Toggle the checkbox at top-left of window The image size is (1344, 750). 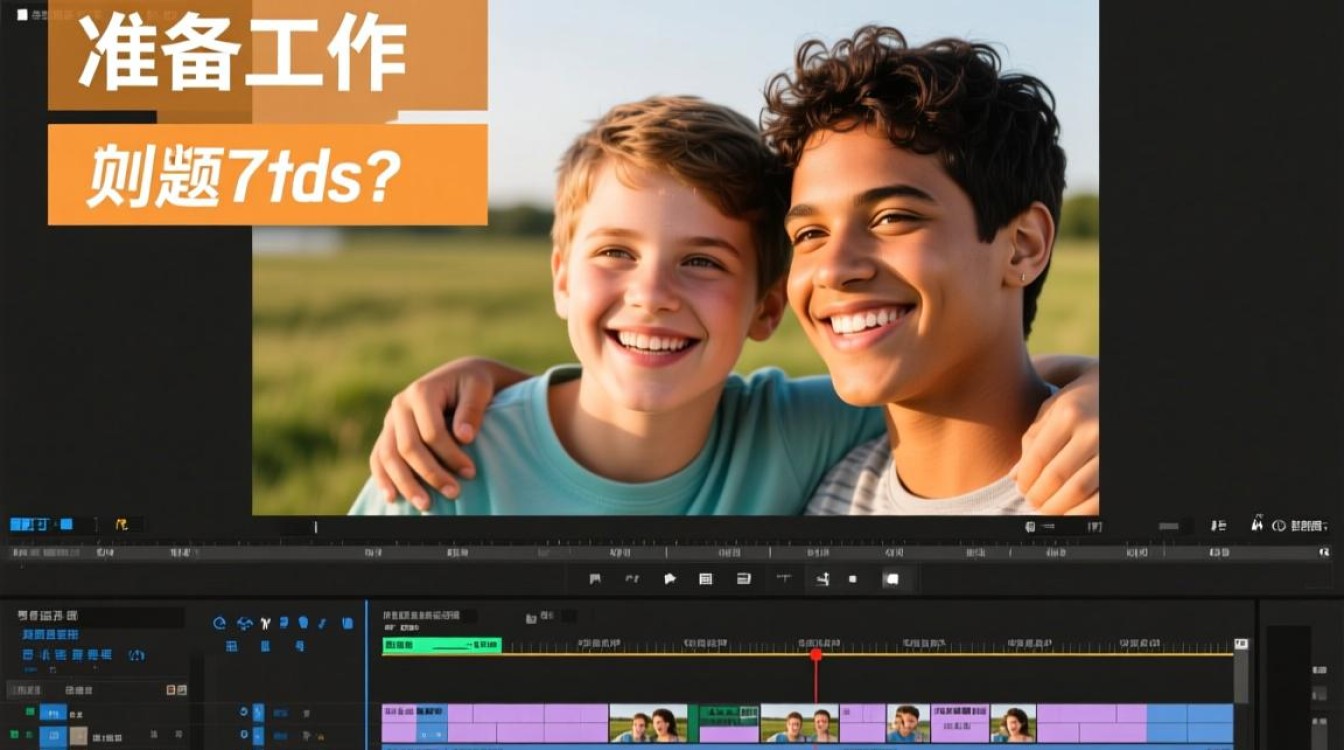click(23, 15)
